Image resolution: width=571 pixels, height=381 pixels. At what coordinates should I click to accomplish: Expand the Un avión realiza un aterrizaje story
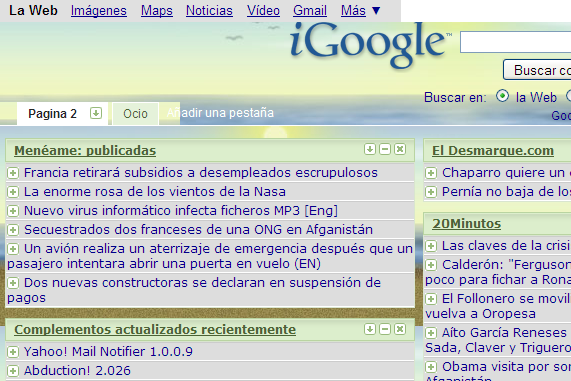point(13,249)
